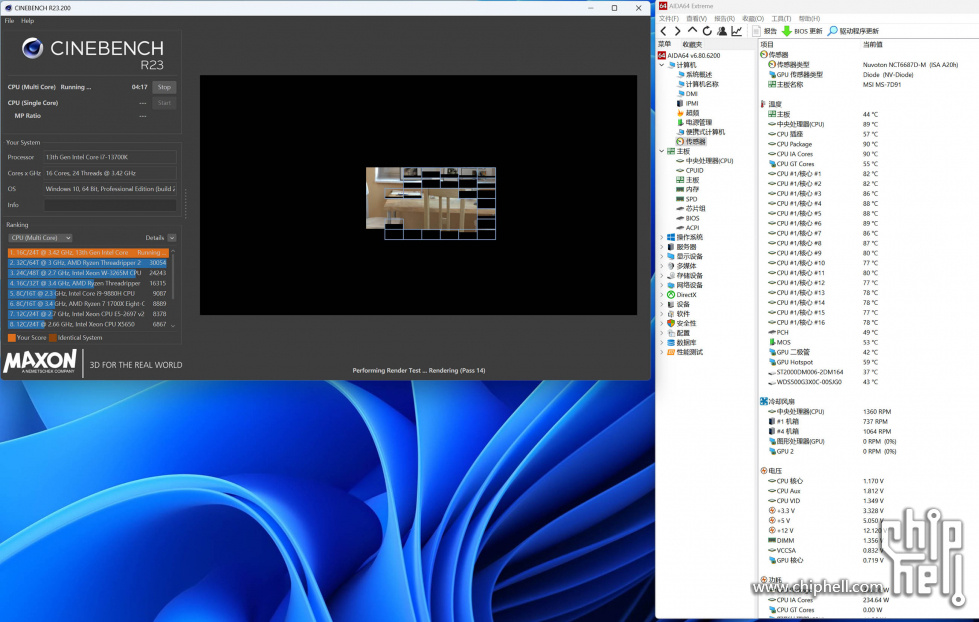The height and width of the screenshot is (622, 979).
Task: Click the 当前值 column header
Action: 873,44
